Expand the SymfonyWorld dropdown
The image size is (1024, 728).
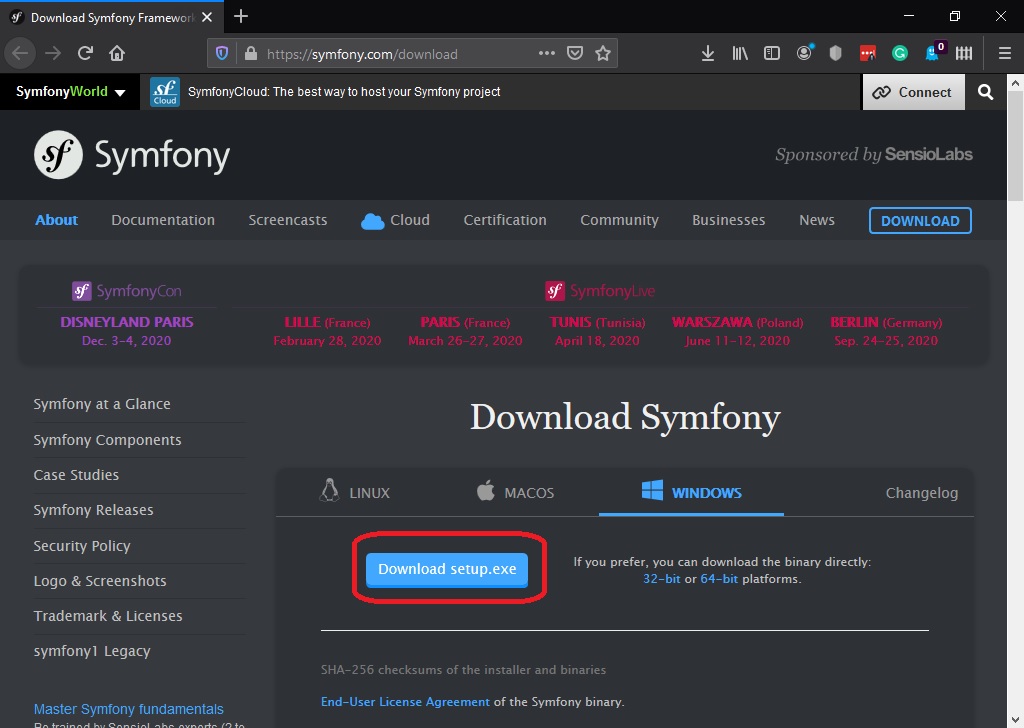coord(70,91)
